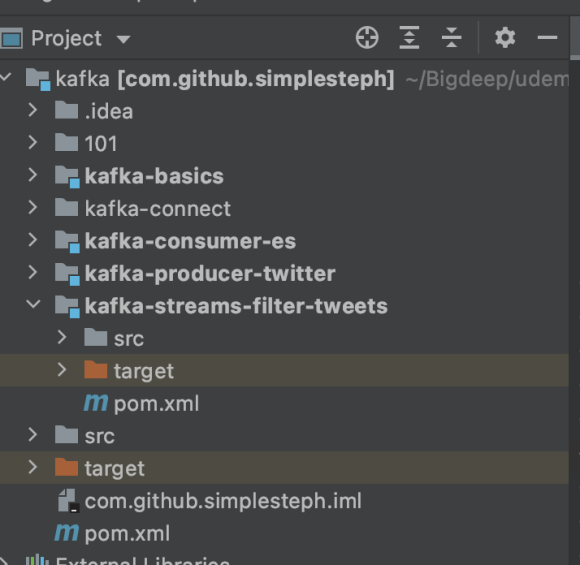This screenshot has width=580, height=565.
Task: Expand the kafka-consumer-es module
Action: pos(33,240)
